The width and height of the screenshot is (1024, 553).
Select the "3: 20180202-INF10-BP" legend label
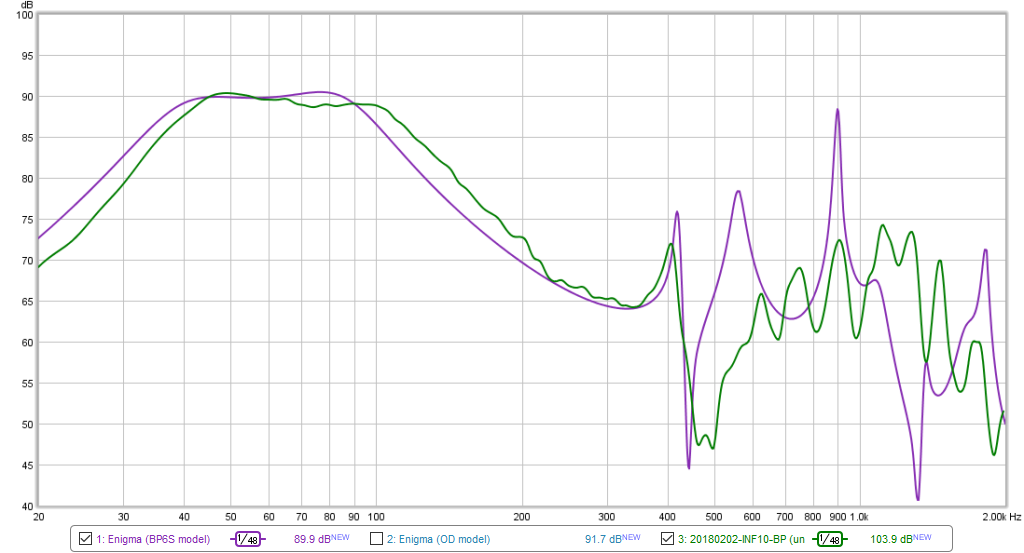coord(741,539)
